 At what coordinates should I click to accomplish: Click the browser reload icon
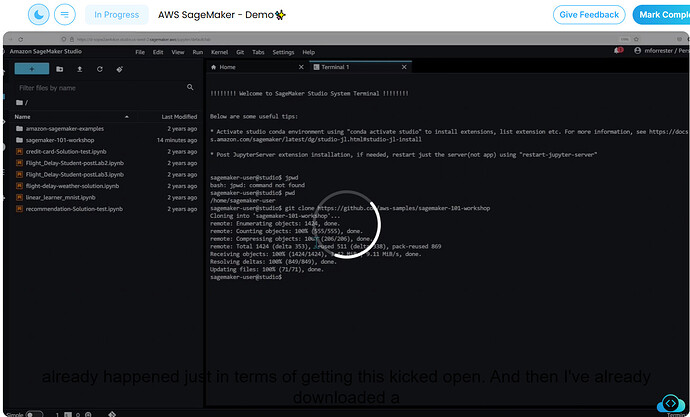(x=21, y=39)
